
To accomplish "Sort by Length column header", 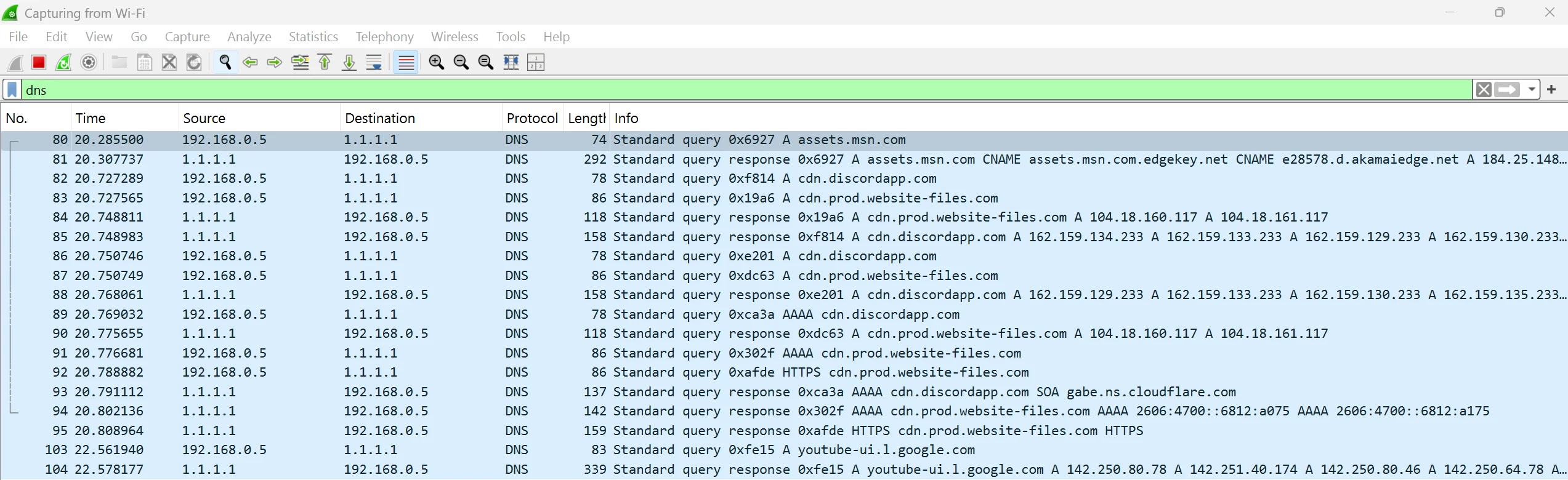I will point(586,118).
